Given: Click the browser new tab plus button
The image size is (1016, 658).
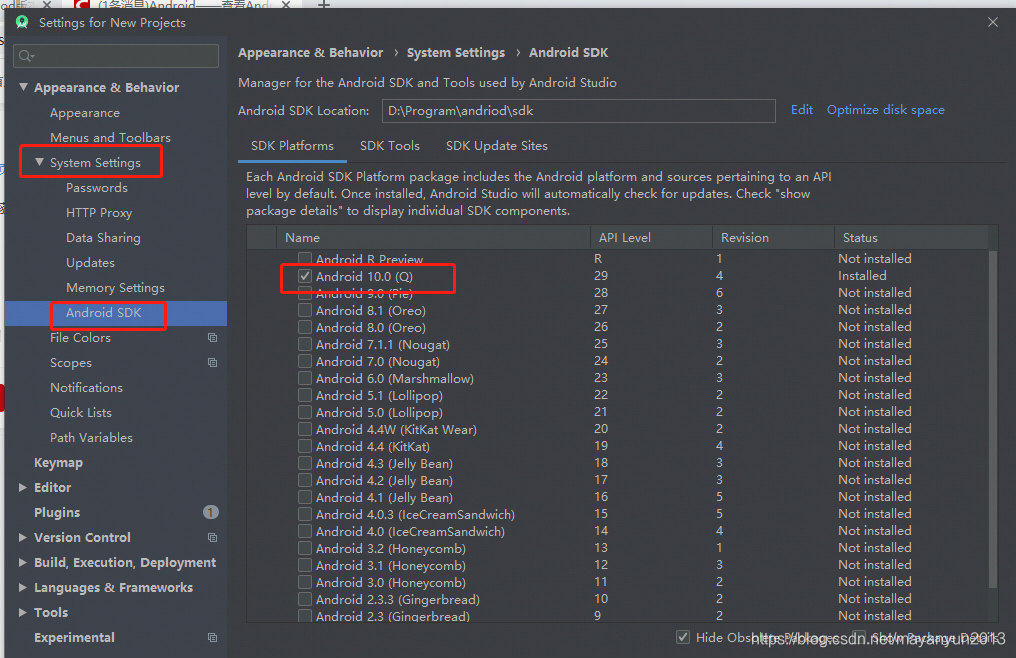Looking at the screenshot, I should point(324,4).
